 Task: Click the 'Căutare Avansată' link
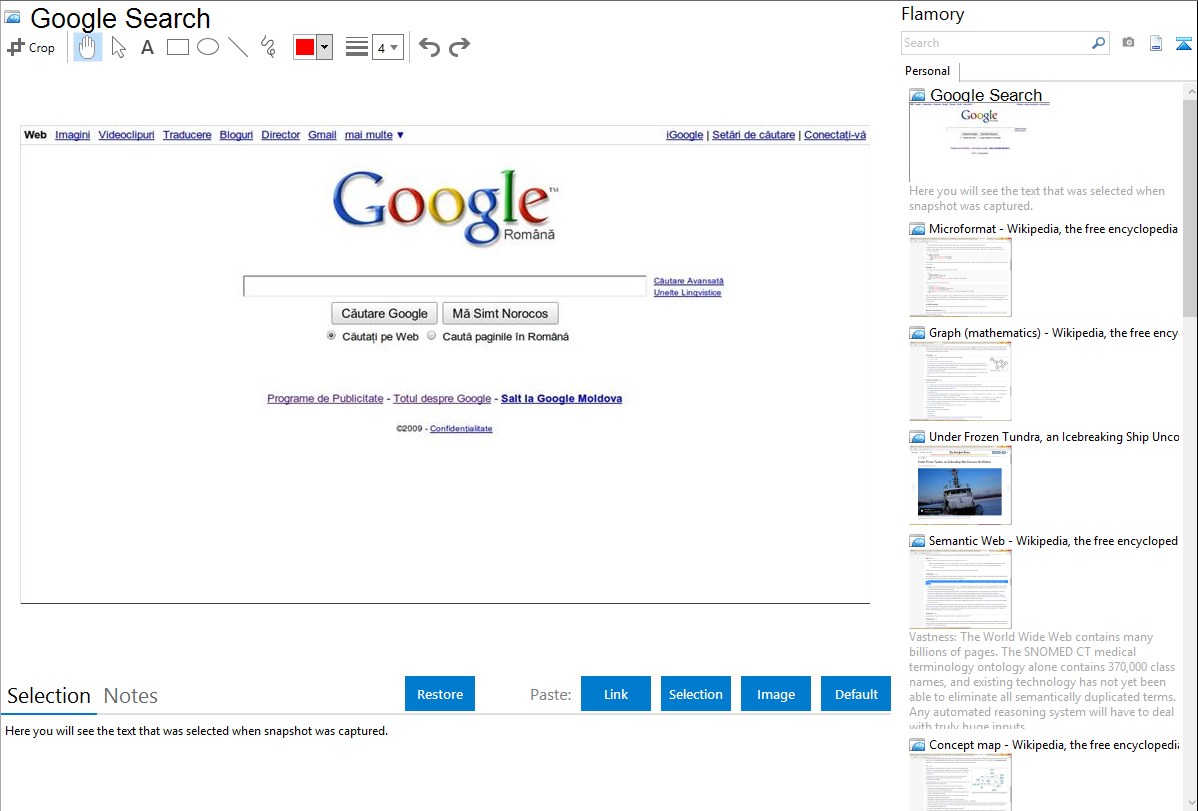tap(688, 281)
